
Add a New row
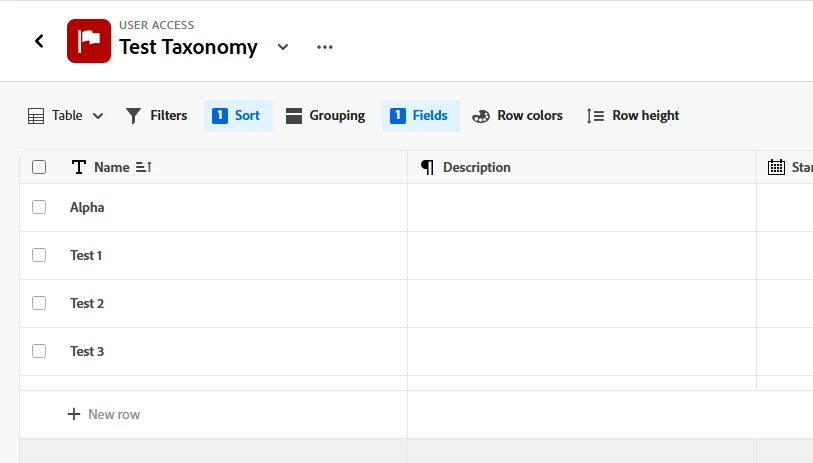104,414
